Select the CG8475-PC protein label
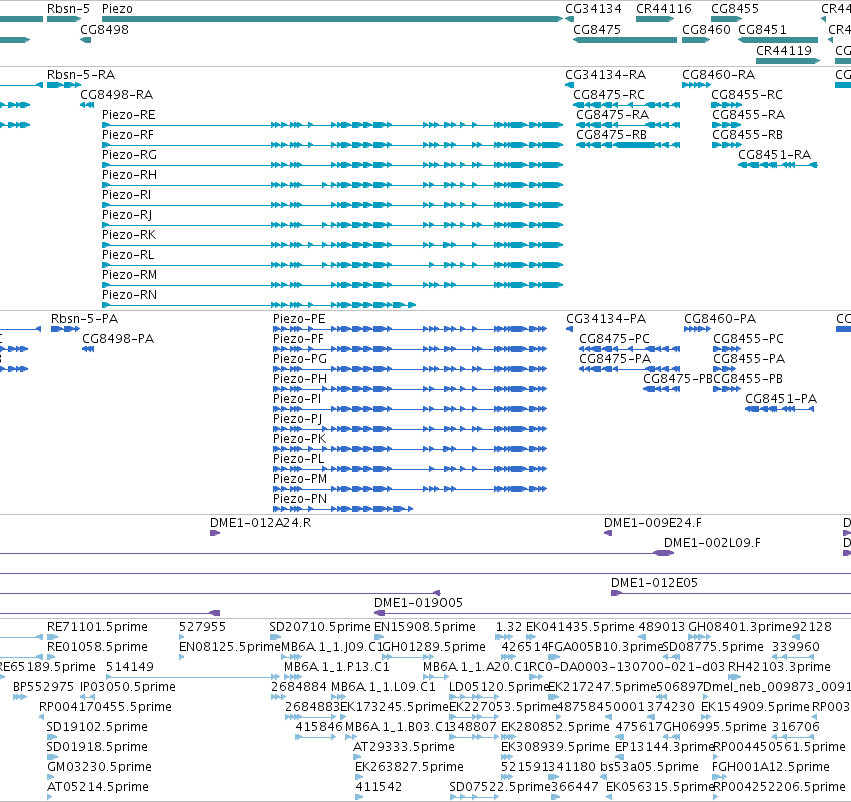851x802 pixels. (614, 339)
